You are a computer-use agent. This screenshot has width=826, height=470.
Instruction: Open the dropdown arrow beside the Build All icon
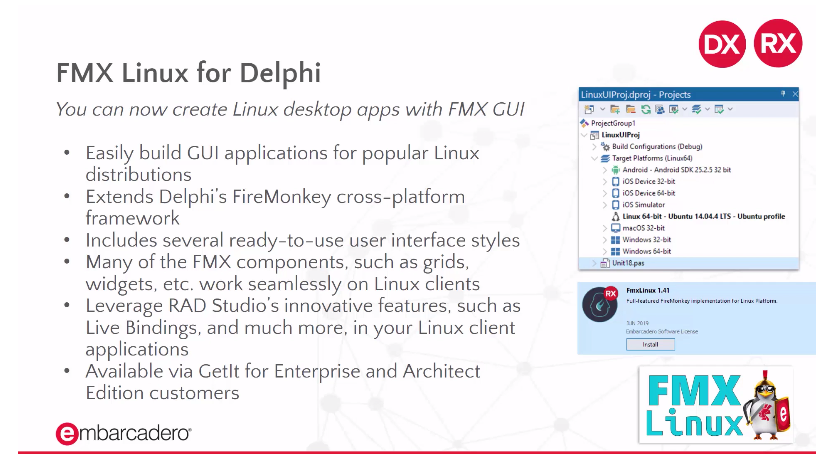click(707, 110)
